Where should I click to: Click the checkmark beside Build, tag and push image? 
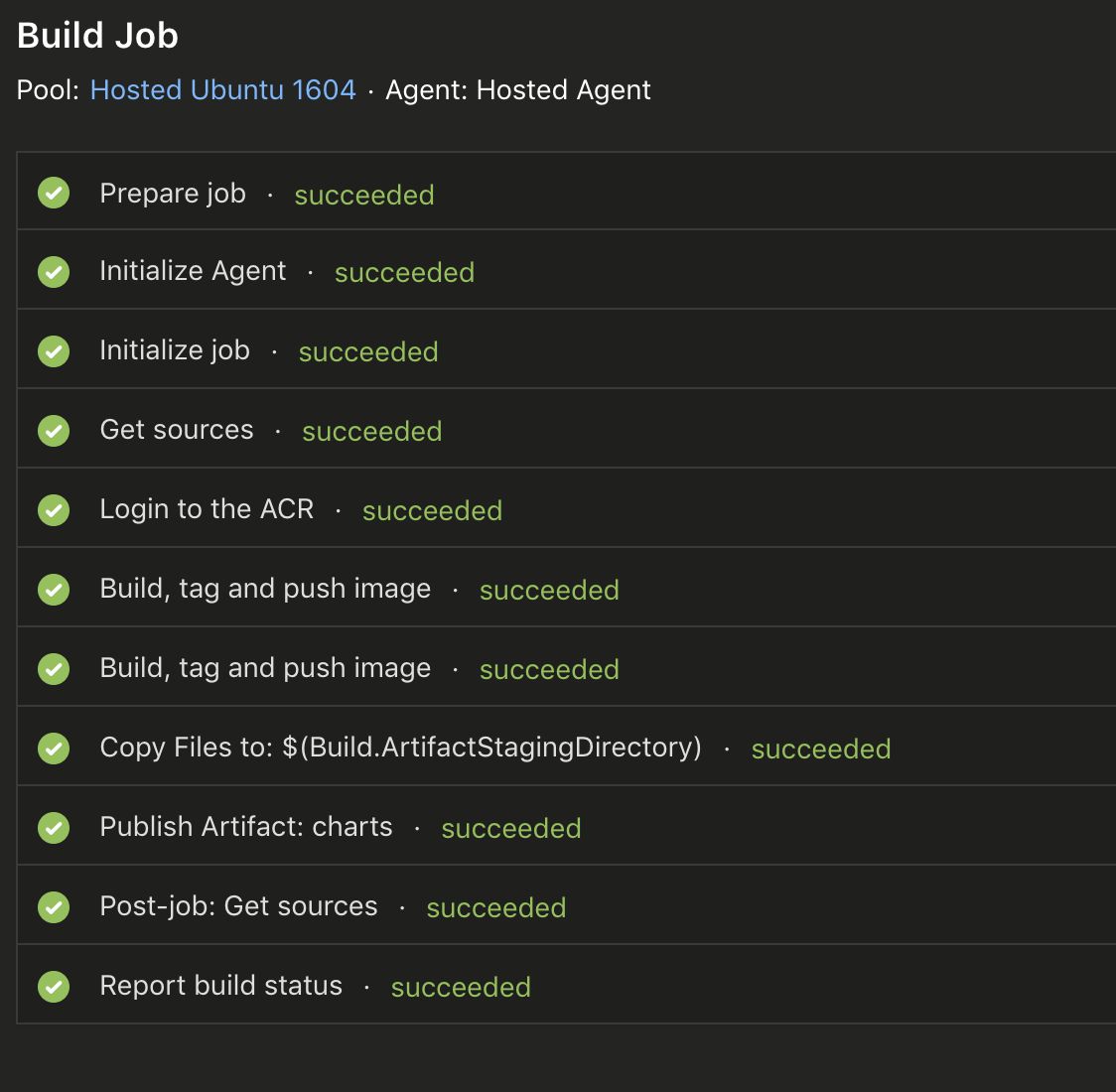click(54, 590)
